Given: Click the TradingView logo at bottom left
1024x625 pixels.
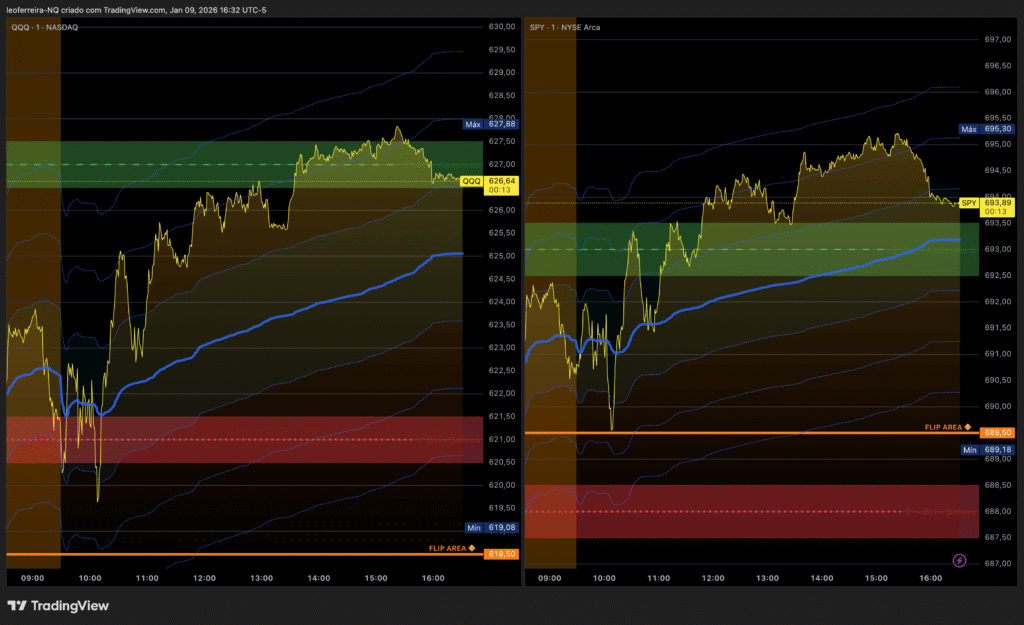Looking at the screenshot, I should click(58, 605).
